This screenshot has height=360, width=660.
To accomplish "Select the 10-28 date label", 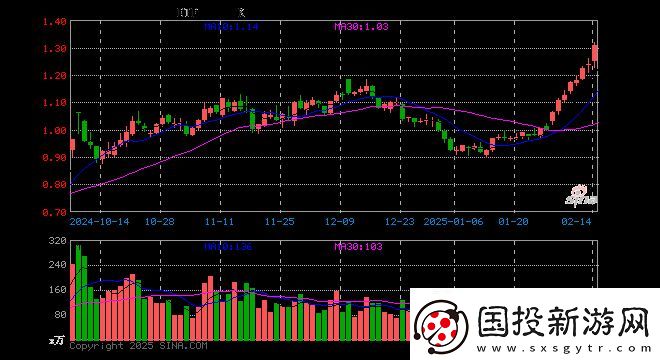I will pyautogui.click(x=159, y=222).
